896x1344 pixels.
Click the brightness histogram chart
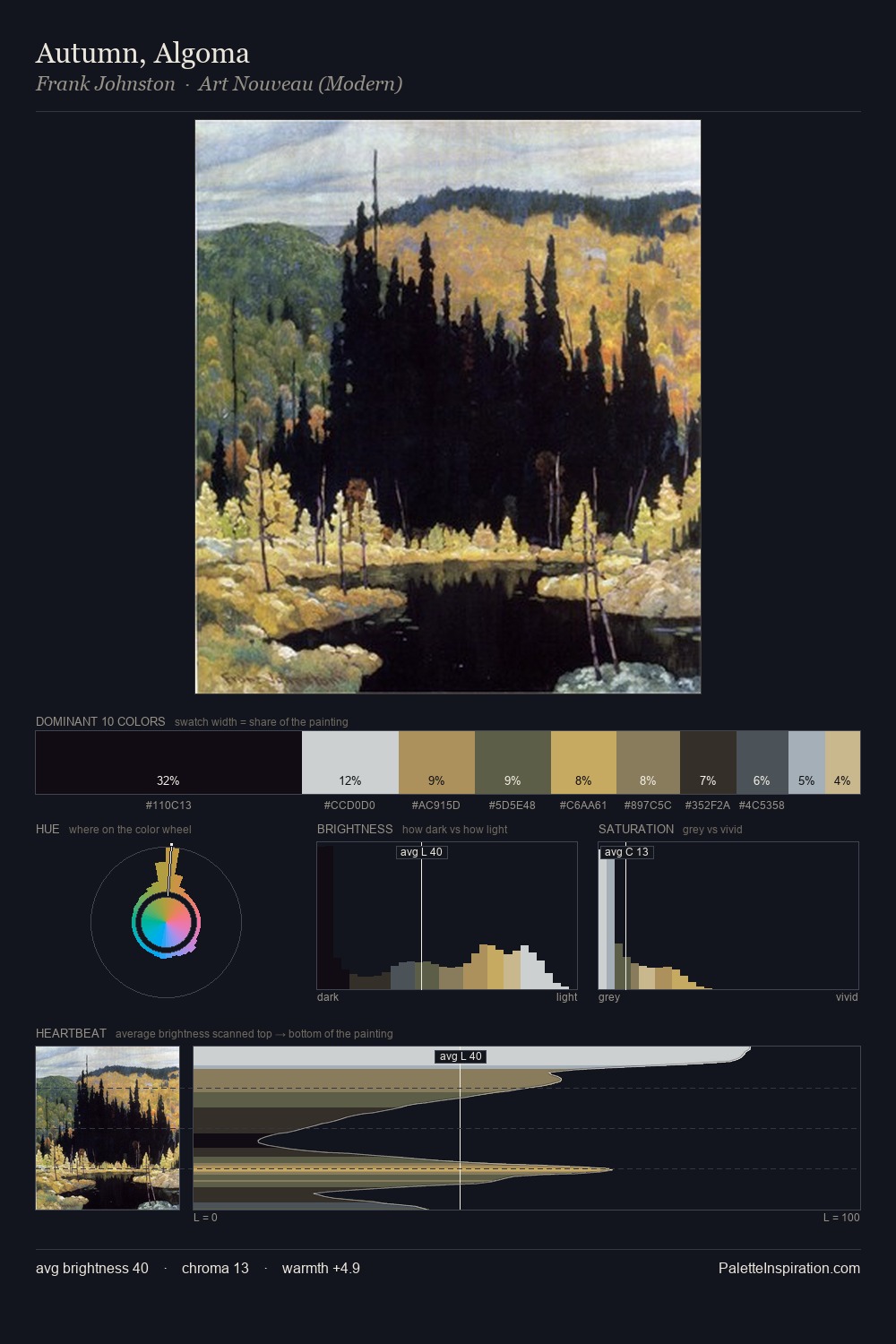coord(447,916)
